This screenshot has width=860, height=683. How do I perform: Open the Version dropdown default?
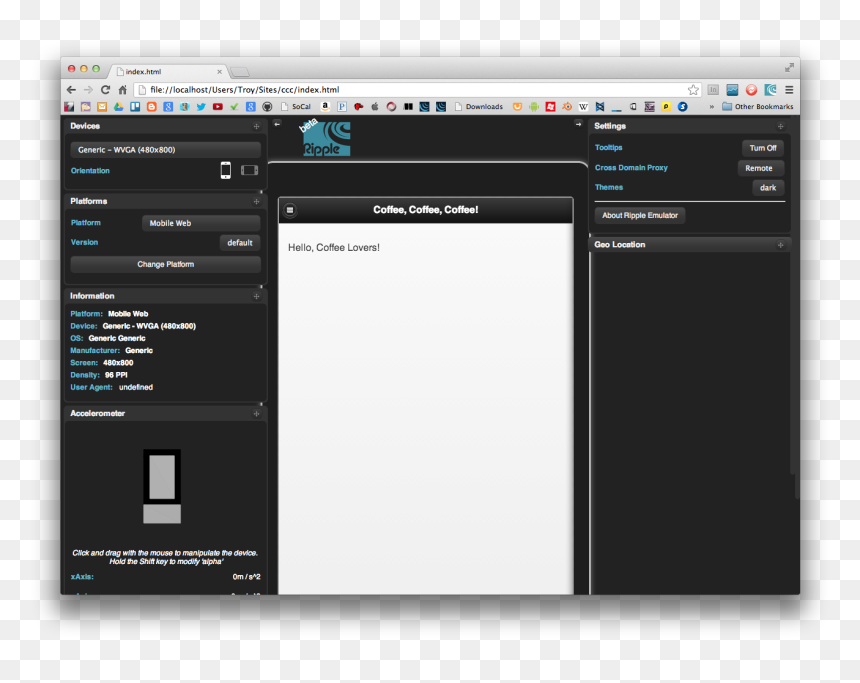point(240,242)
